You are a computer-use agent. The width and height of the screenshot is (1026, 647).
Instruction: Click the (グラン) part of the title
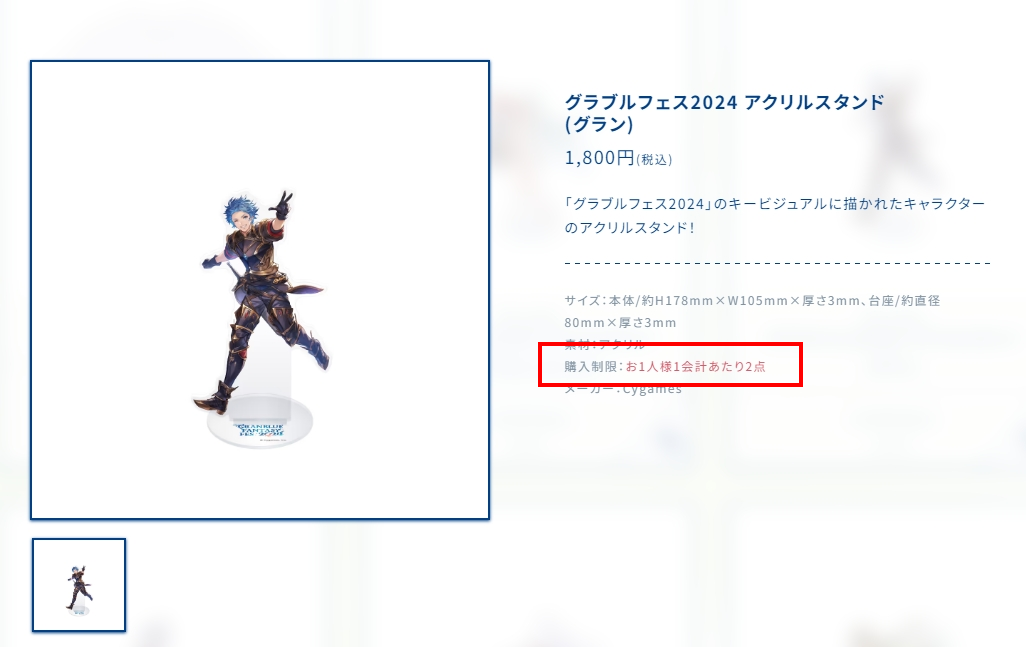point(599,124)
